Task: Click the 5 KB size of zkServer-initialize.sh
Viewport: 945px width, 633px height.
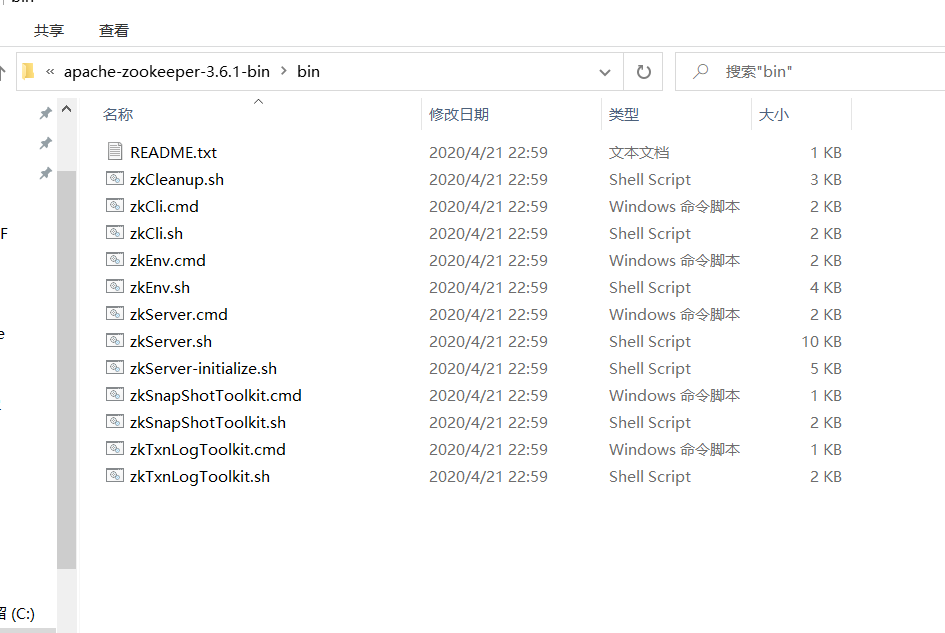Action: (825, 369)
